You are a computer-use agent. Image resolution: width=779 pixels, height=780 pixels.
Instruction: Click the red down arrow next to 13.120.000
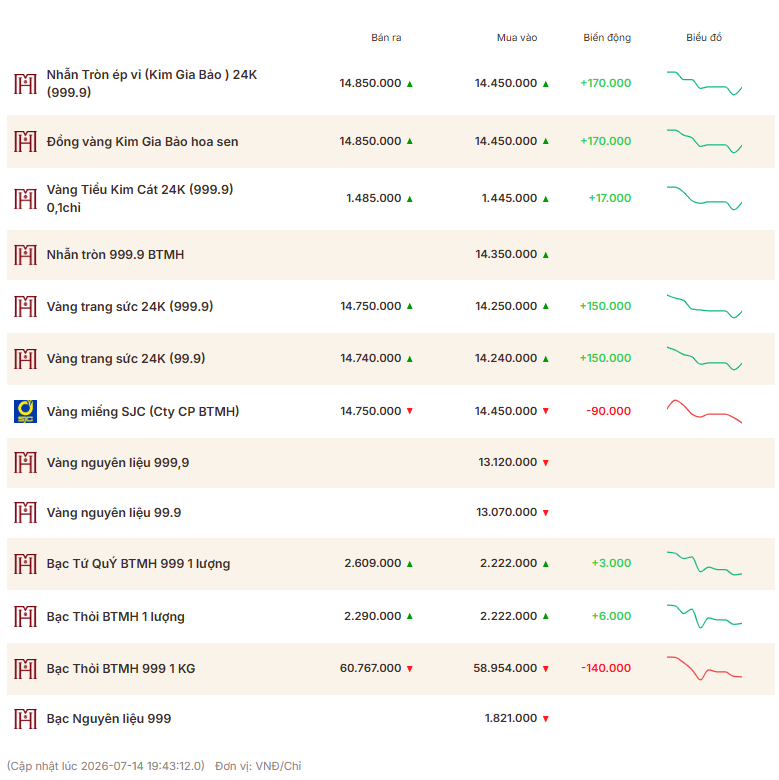click(545, 463)
